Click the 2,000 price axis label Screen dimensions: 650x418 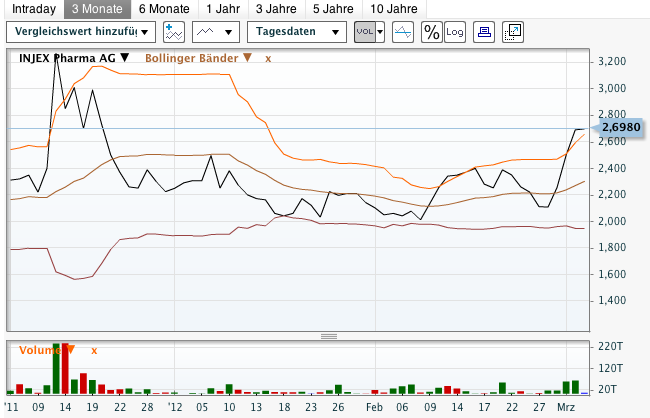pos(612,221)
